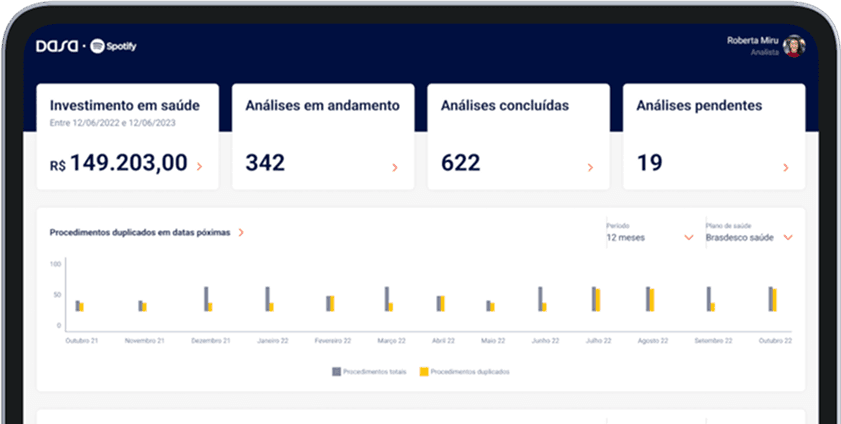Toggle Procedimentos totais legend item

point(370,371)
